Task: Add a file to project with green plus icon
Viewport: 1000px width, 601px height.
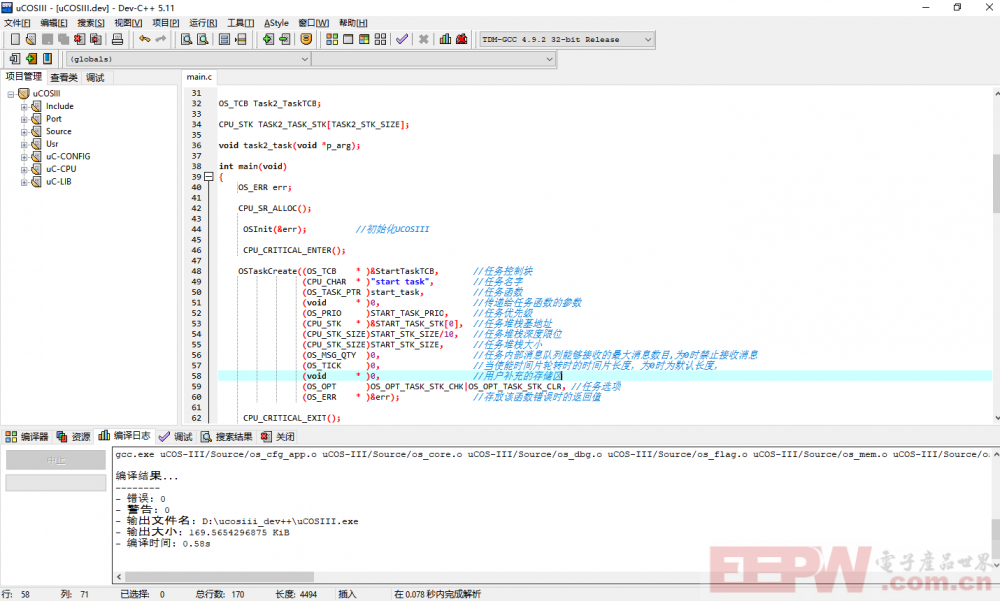Action: click(268, 40)
